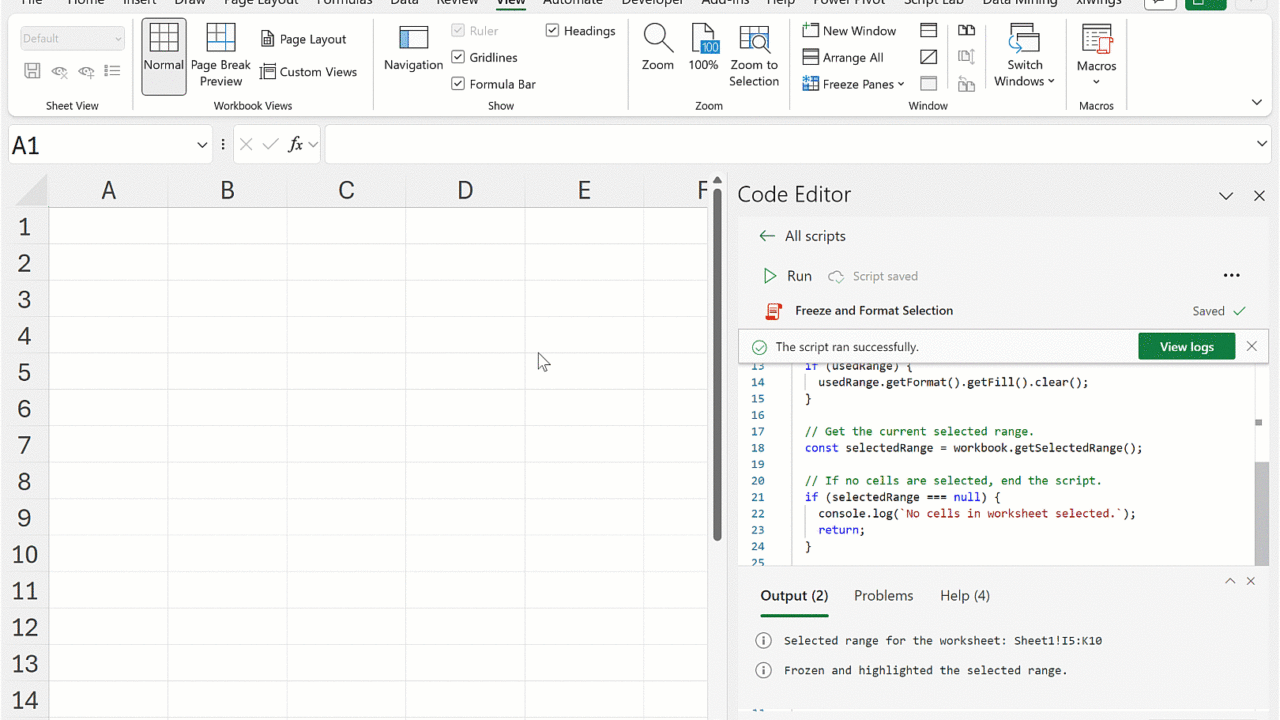Click cell B3 in the worksheet
The width and height of the screenshot is (1280, 720).
[x=227, y=299]
